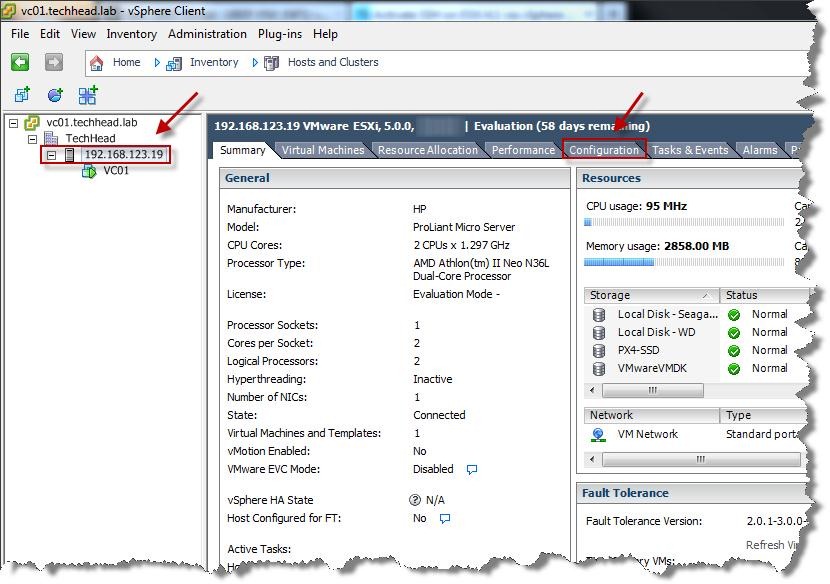This screenshot has width=830, height=584.
Task: Click the Home icon in navigation bar
Action: (x=97, y=62)
